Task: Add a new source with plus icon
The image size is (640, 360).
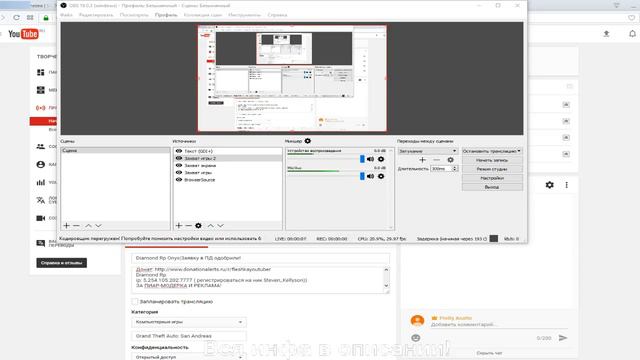Action: pyautogui.click(x=179, y=225)
